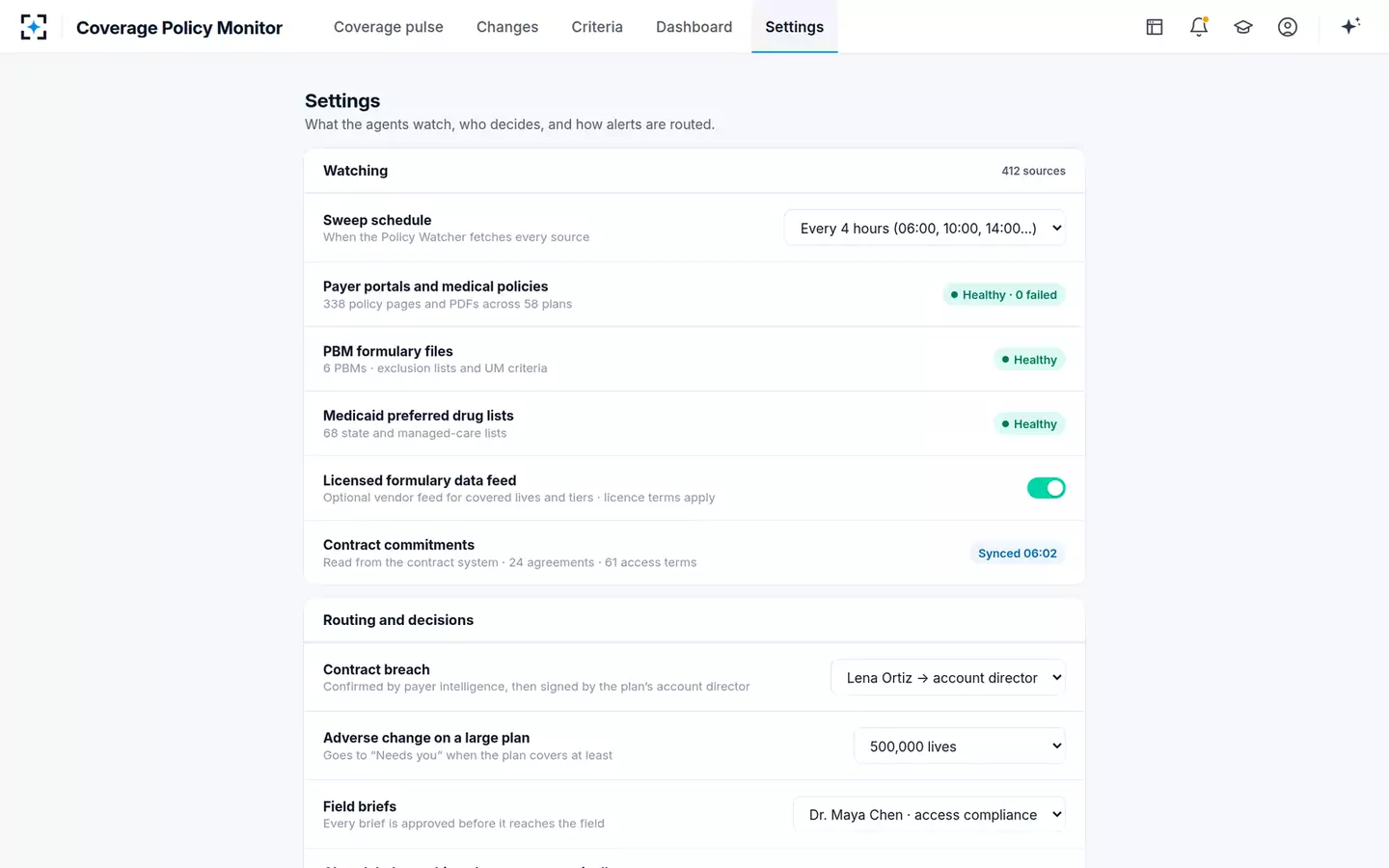1389x868 pixels.
Task: Open the Sweep schedule dropdown
Action: pos(925,229)
